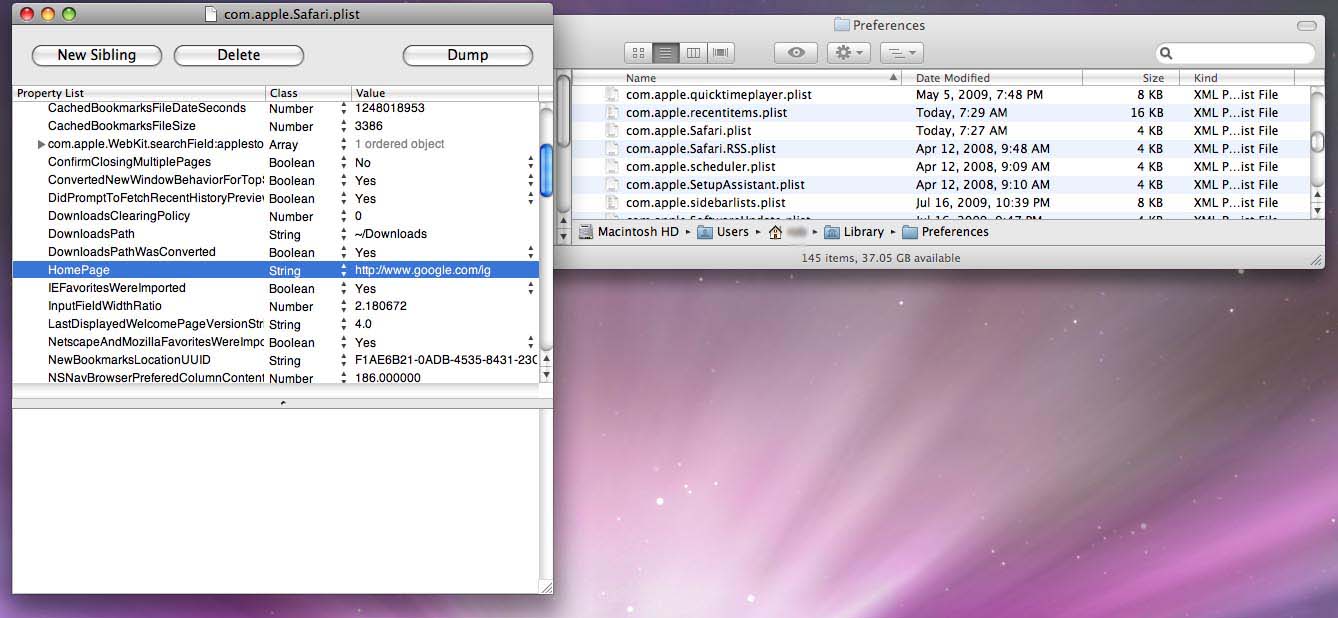Viewport: 1338px width, 618px height.
Task: Open class stepper for CachedBookmarksFileDateSeconds
Action: 344,108
